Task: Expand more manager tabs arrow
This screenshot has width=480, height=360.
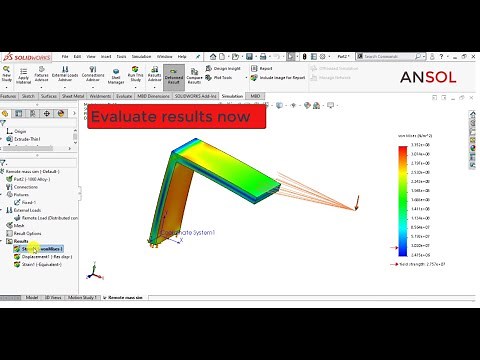Action: (74, 114)
